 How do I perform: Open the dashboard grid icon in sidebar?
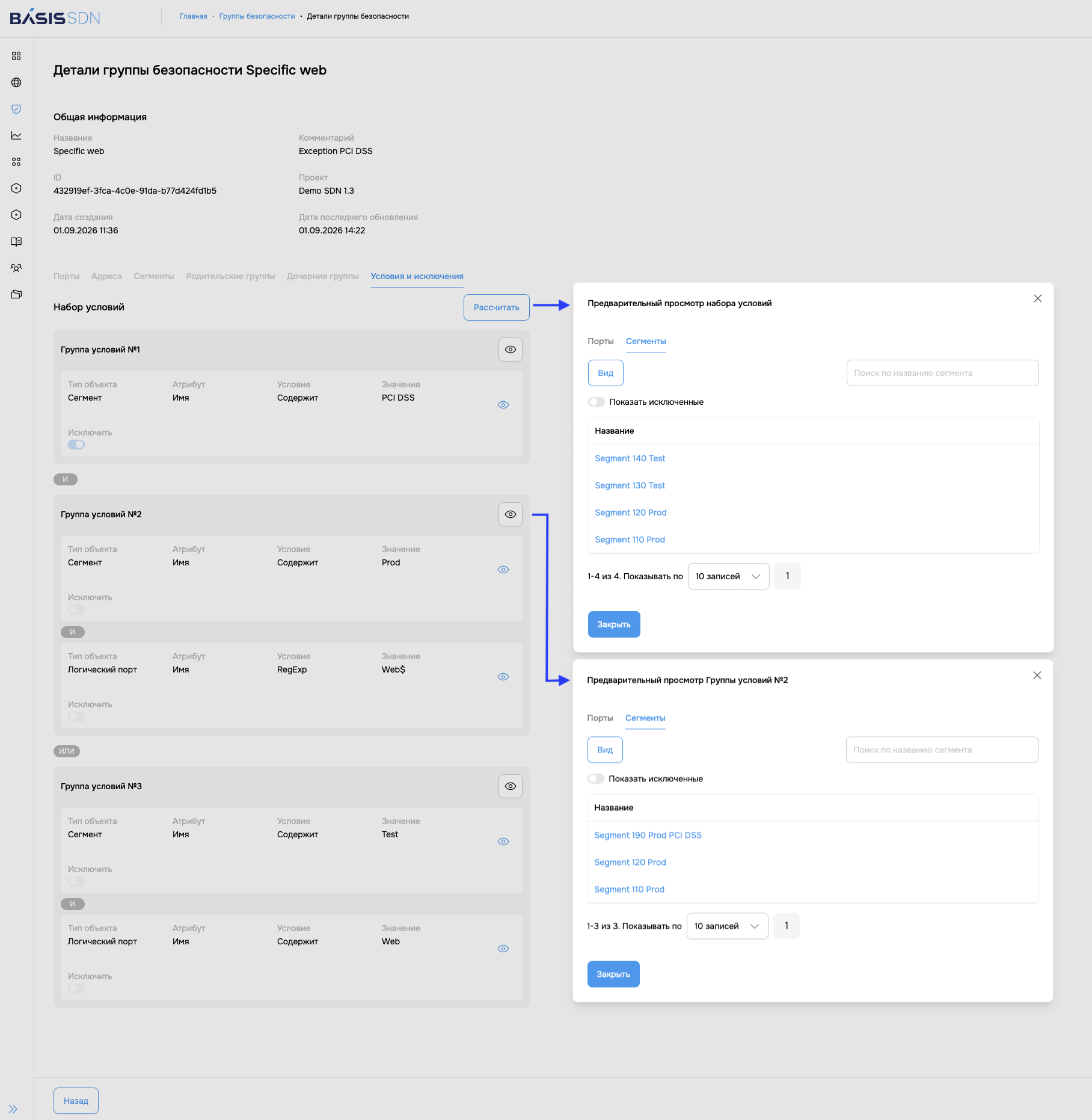[16, 56]
